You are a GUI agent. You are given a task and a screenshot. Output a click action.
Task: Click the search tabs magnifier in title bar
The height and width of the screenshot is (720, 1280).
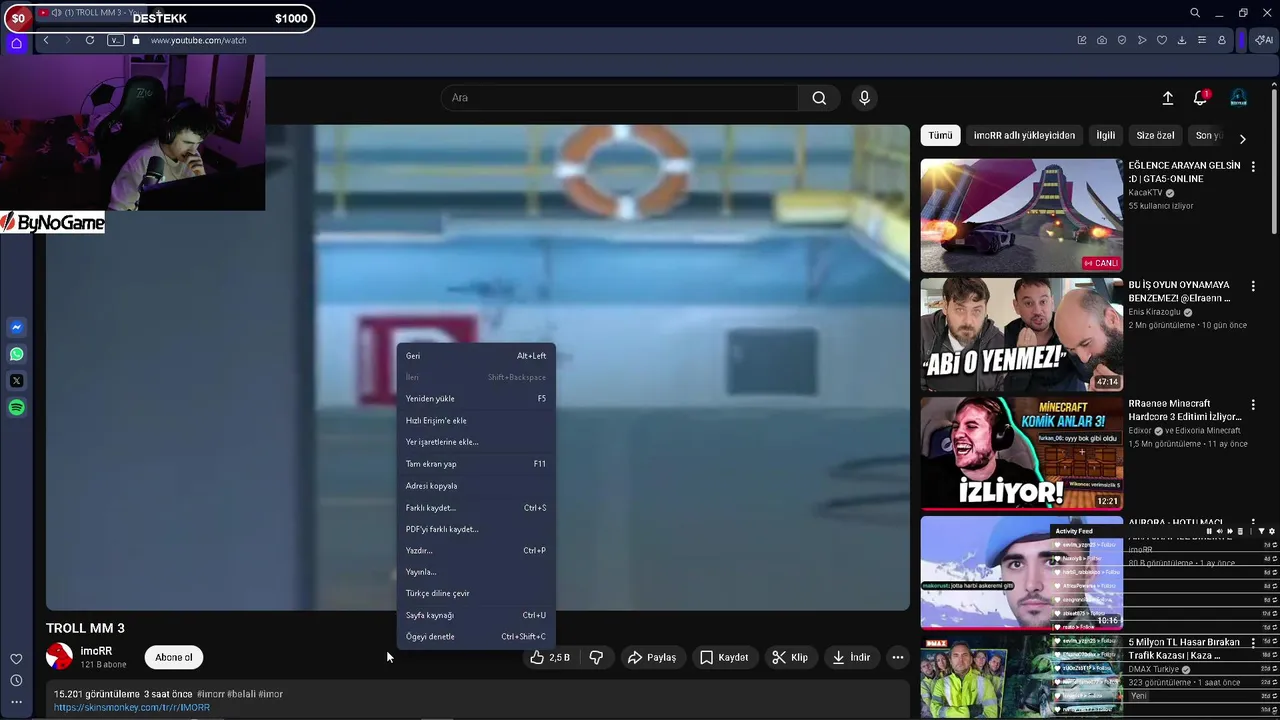point(1195,13)
